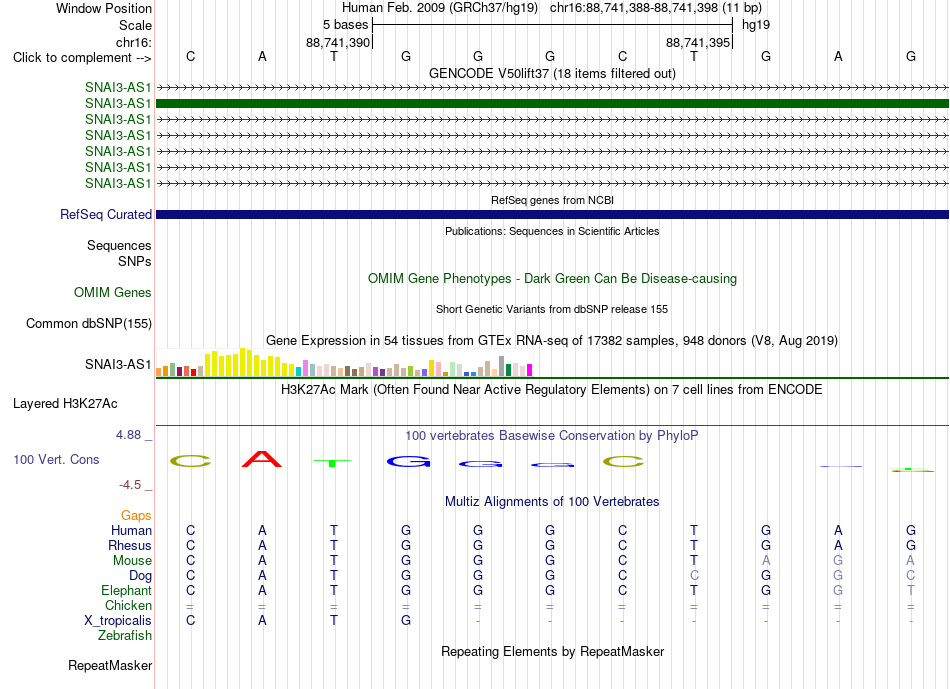
Task: Click the Zebrafish alignment row label
Action: point(125,636)
